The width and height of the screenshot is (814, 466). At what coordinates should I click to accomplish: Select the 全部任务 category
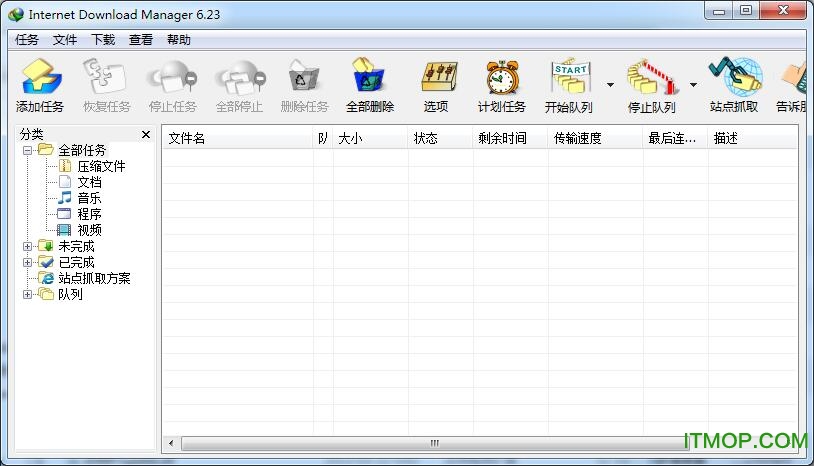(x=82, y=150)
